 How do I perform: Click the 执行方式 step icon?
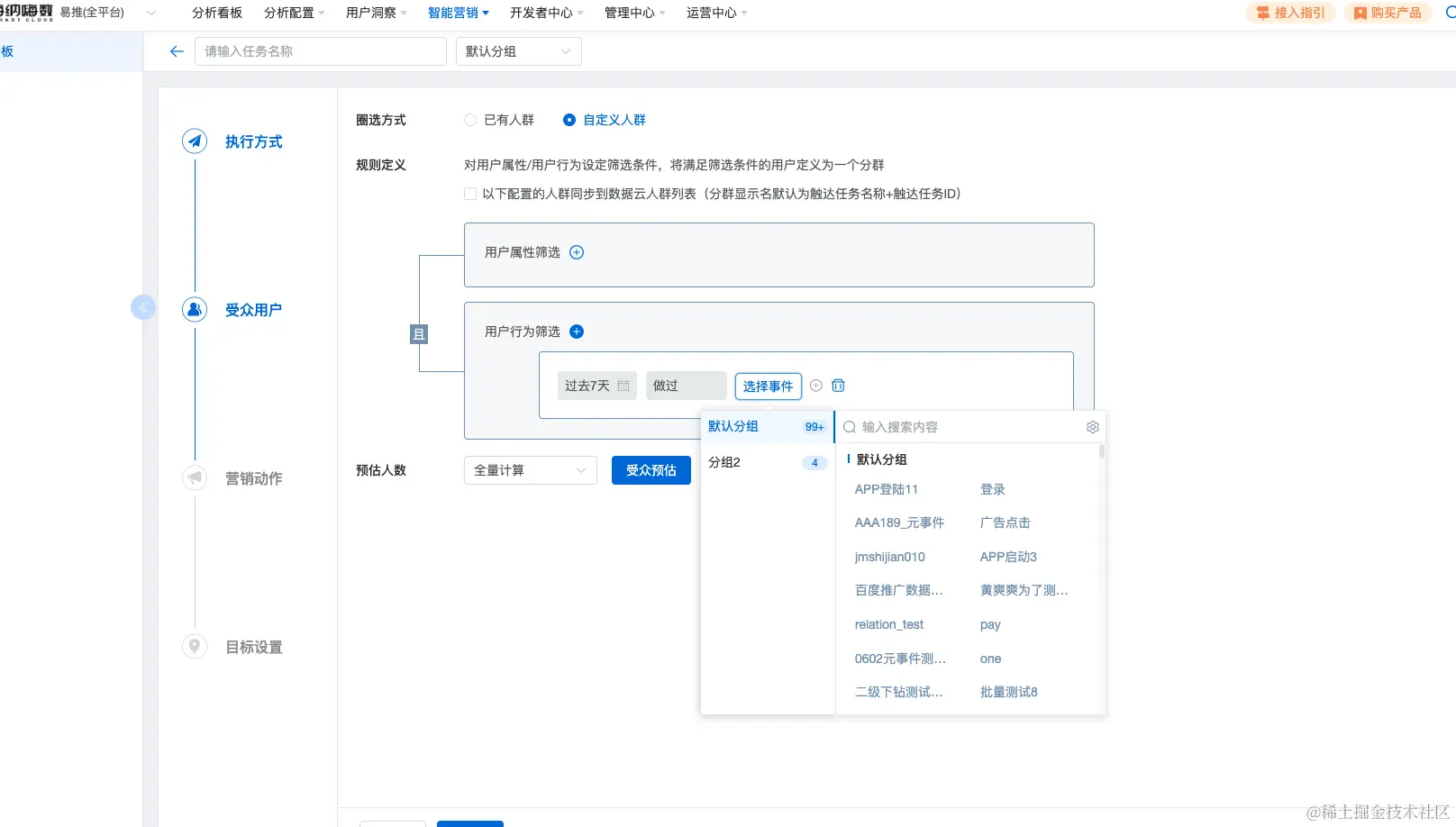tap(195, 141)
